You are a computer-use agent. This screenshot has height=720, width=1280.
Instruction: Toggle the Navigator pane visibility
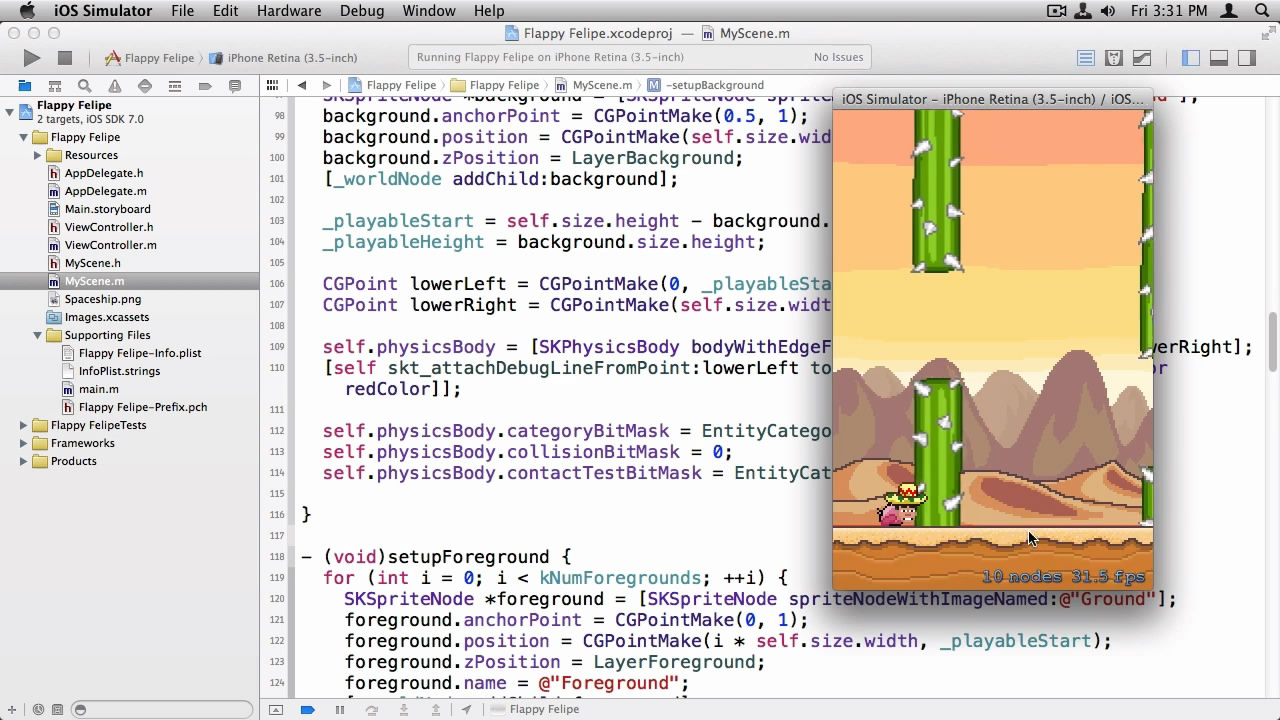(1190, 58)
